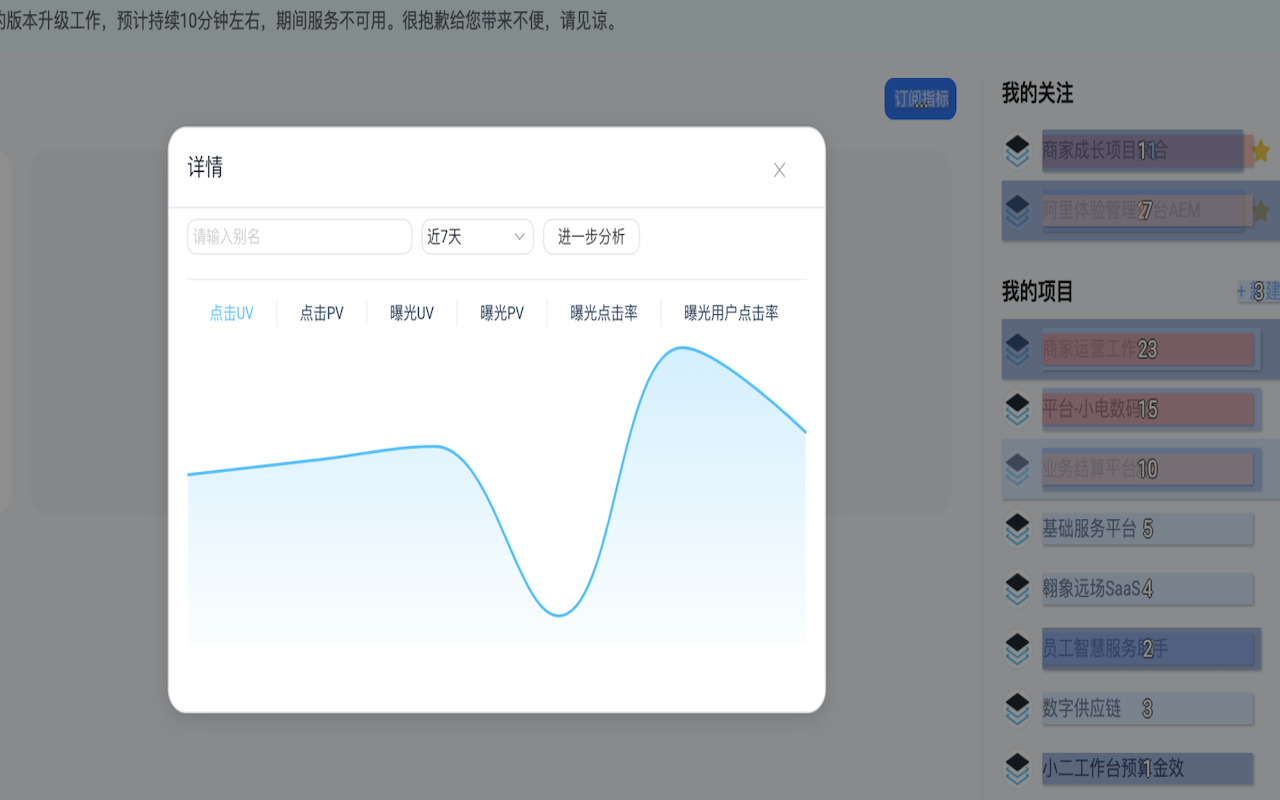Click the version upgrade notice text
The image size is (1280, 800).
pyautogui.click(x=310, y=20)
